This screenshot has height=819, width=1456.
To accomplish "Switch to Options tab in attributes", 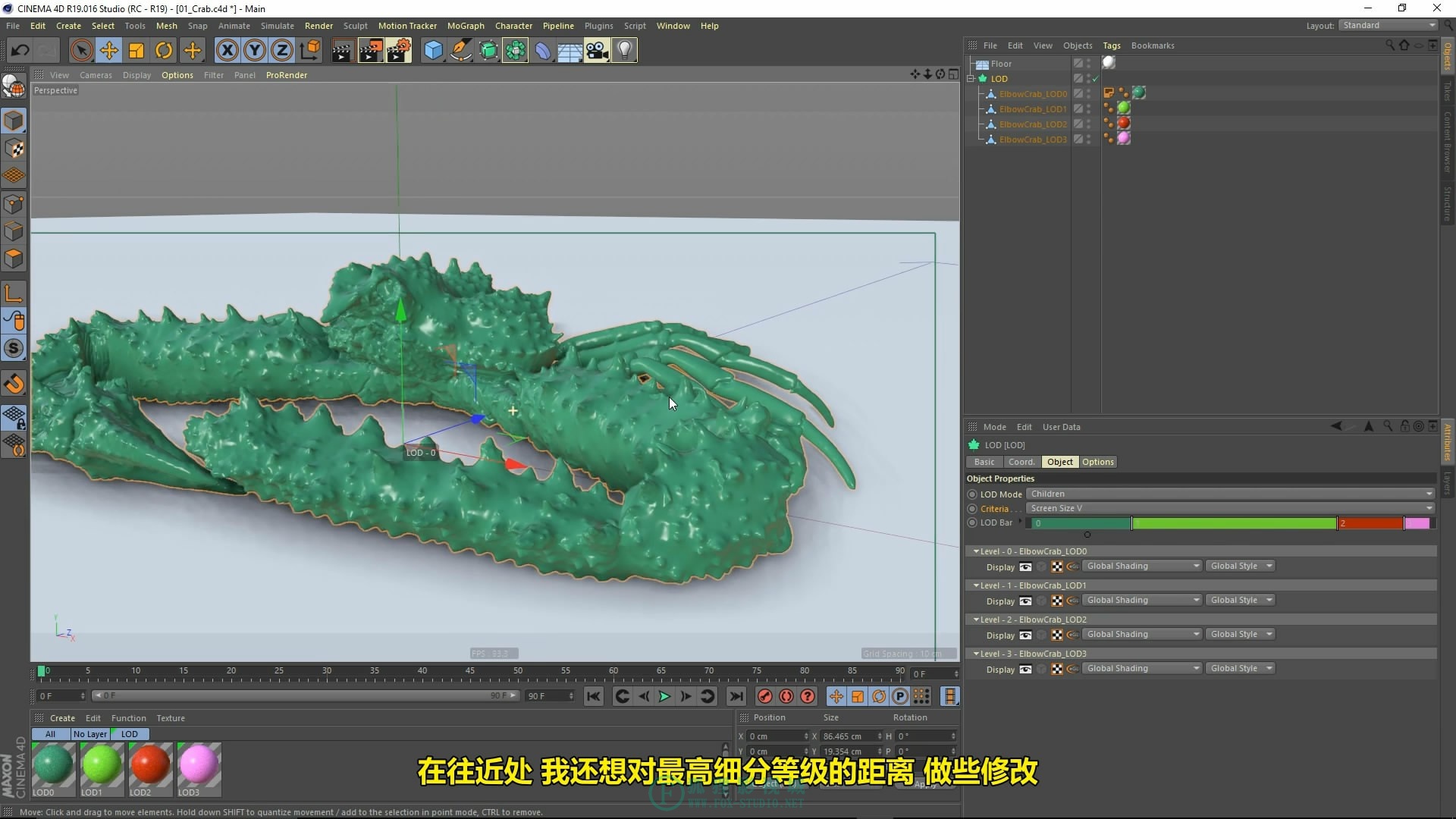I will pos(1097,462).
